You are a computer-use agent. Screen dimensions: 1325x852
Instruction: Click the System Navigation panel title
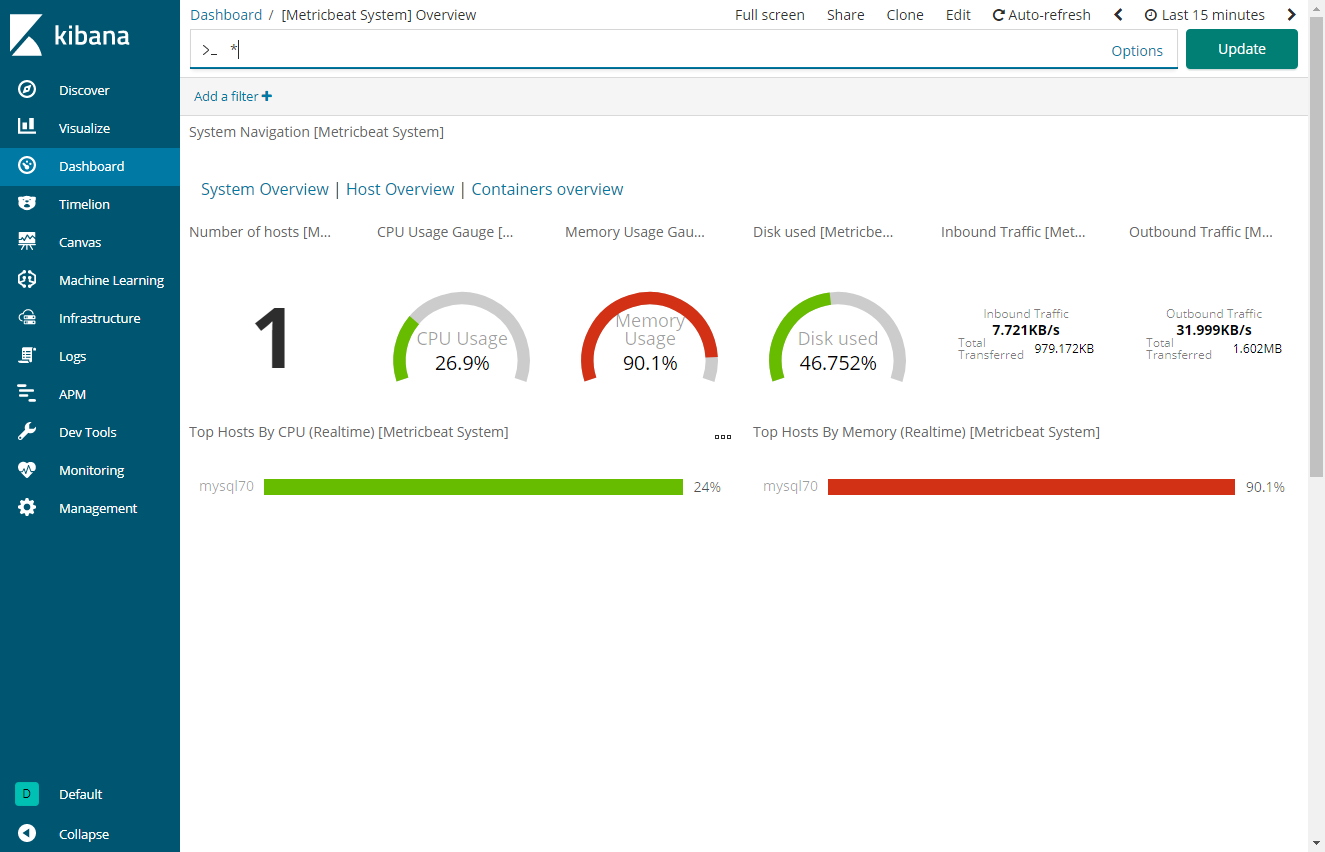316,132
